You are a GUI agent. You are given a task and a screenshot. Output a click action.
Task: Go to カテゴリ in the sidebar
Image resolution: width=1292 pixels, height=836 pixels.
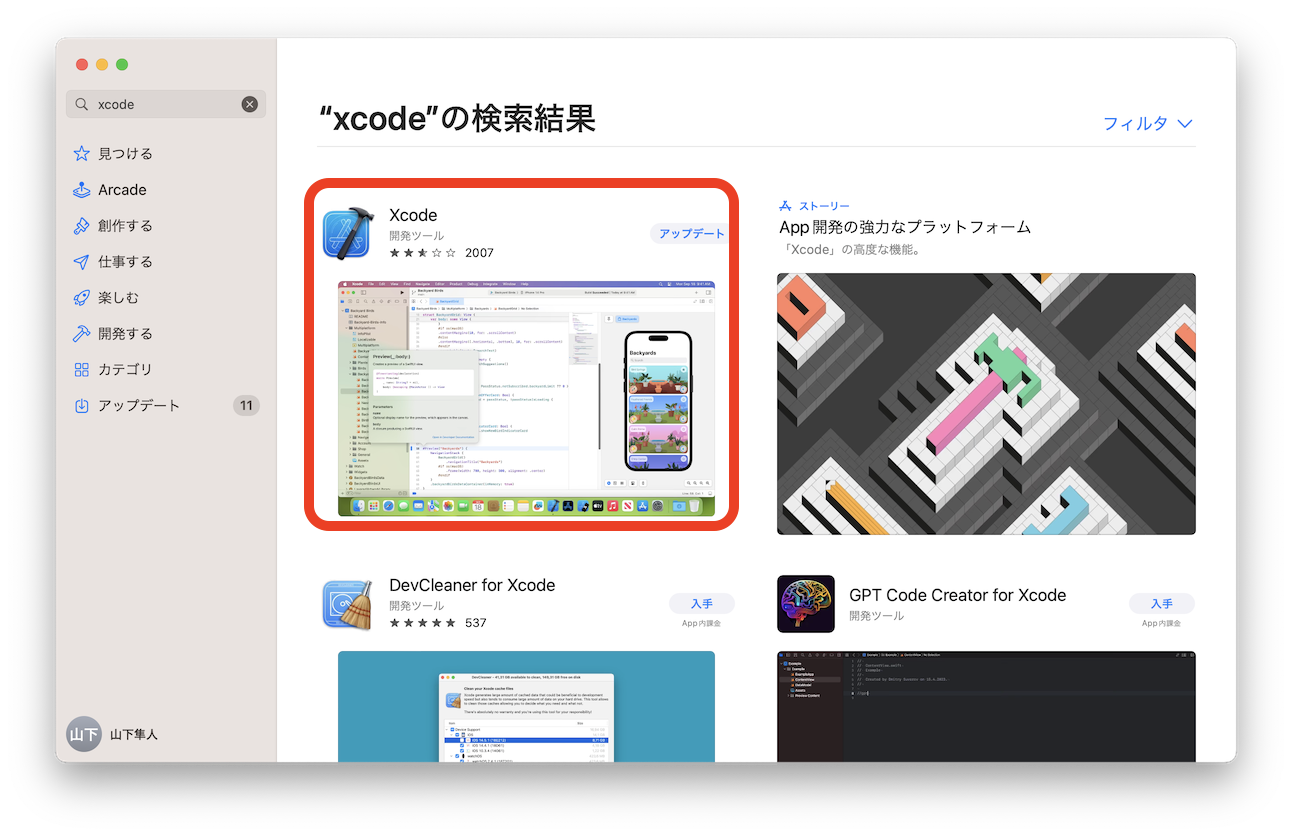125,370
